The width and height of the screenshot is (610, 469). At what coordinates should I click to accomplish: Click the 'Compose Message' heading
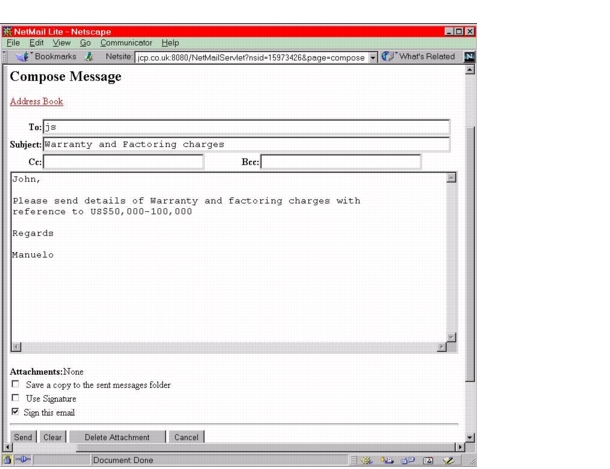66,76
